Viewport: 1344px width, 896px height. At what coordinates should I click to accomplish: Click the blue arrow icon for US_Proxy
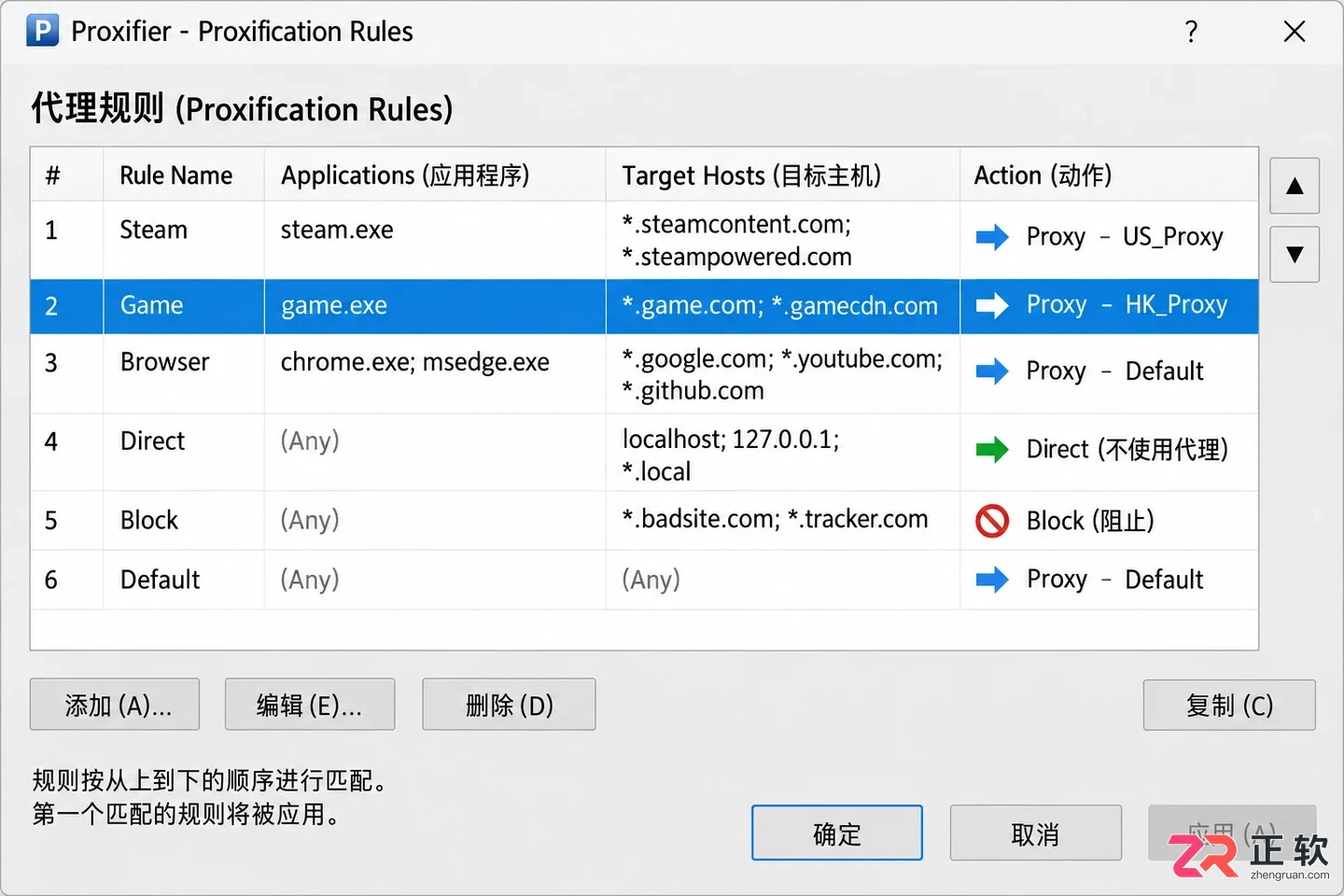click(992, 237)
